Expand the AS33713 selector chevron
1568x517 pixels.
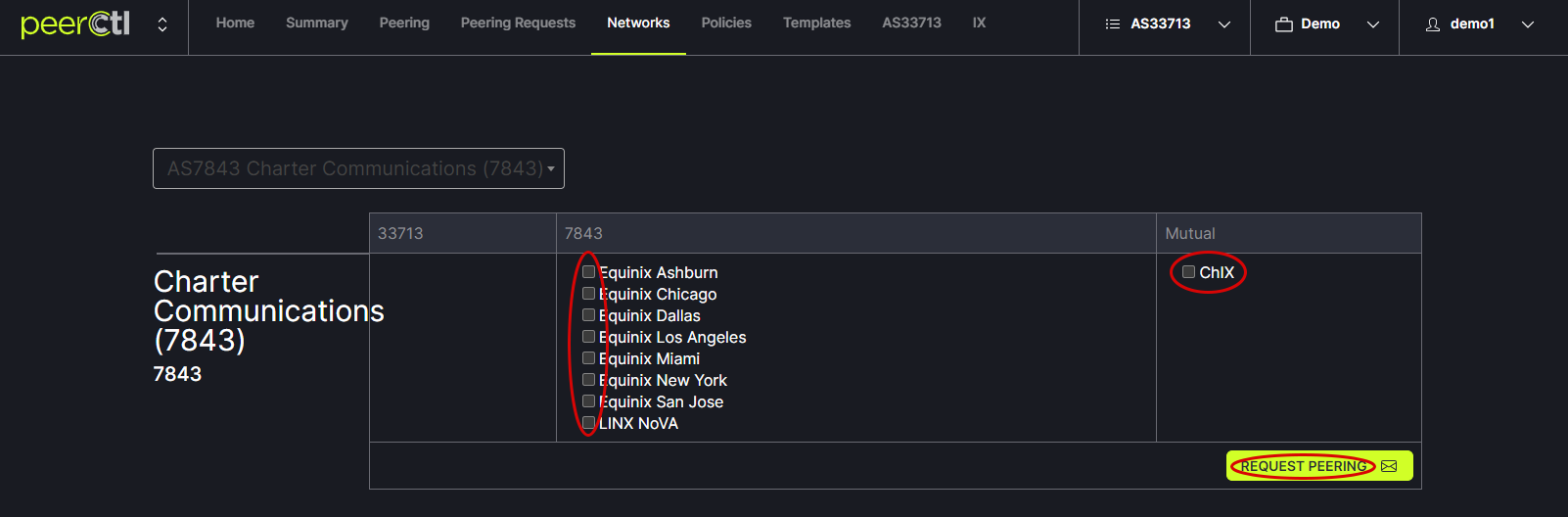[1223, 24]
